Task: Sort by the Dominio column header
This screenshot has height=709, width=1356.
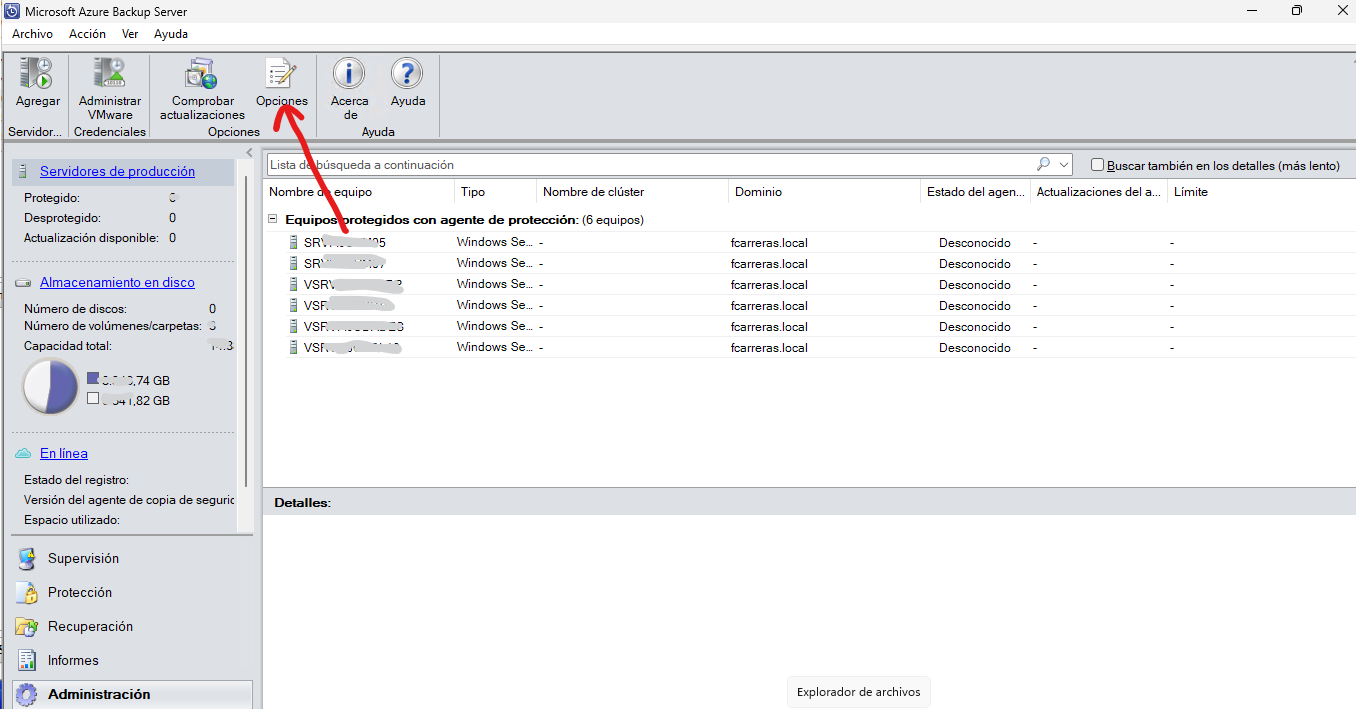Action: 825,192
